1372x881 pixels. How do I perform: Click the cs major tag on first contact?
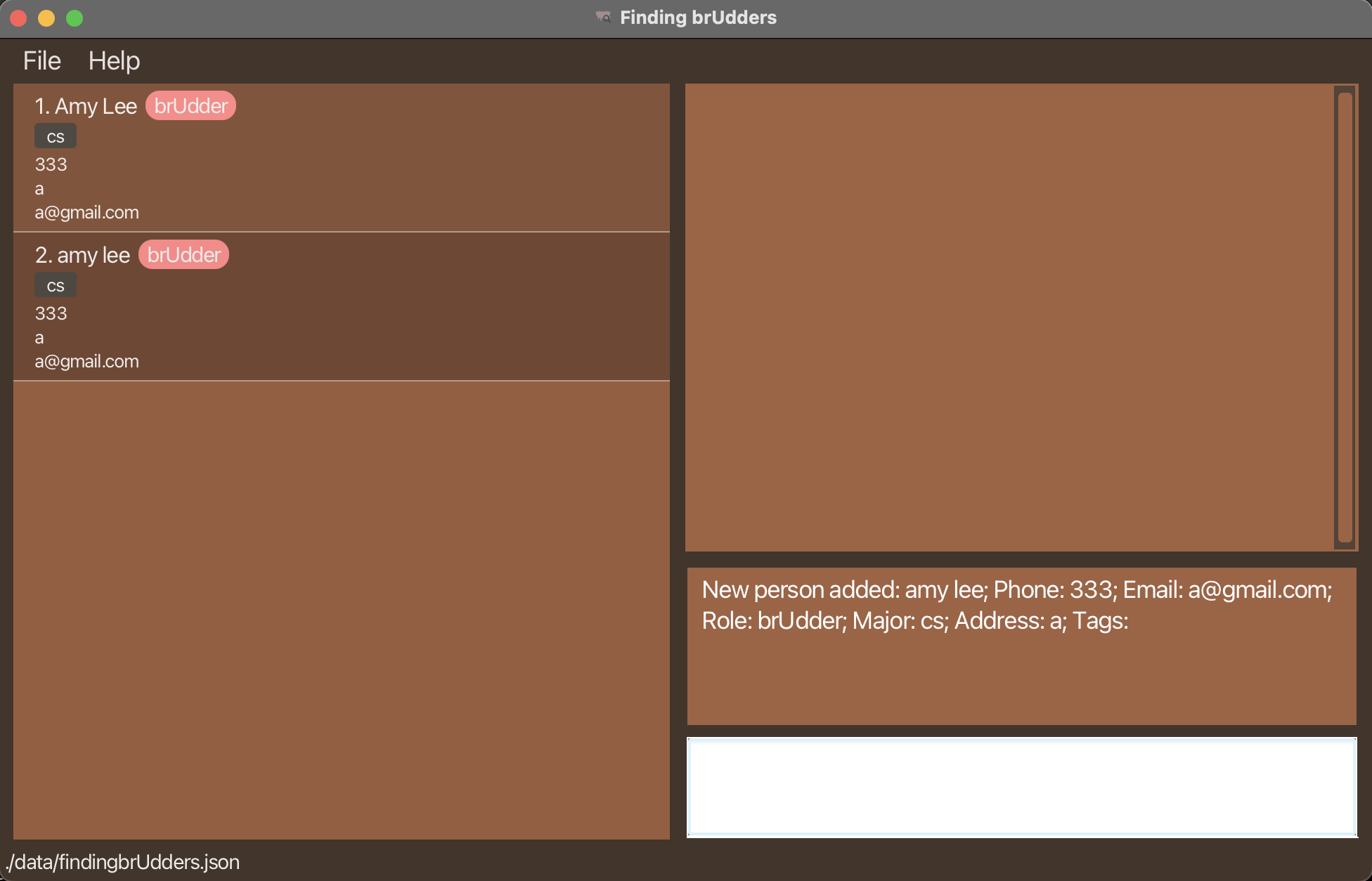point(56,136)
